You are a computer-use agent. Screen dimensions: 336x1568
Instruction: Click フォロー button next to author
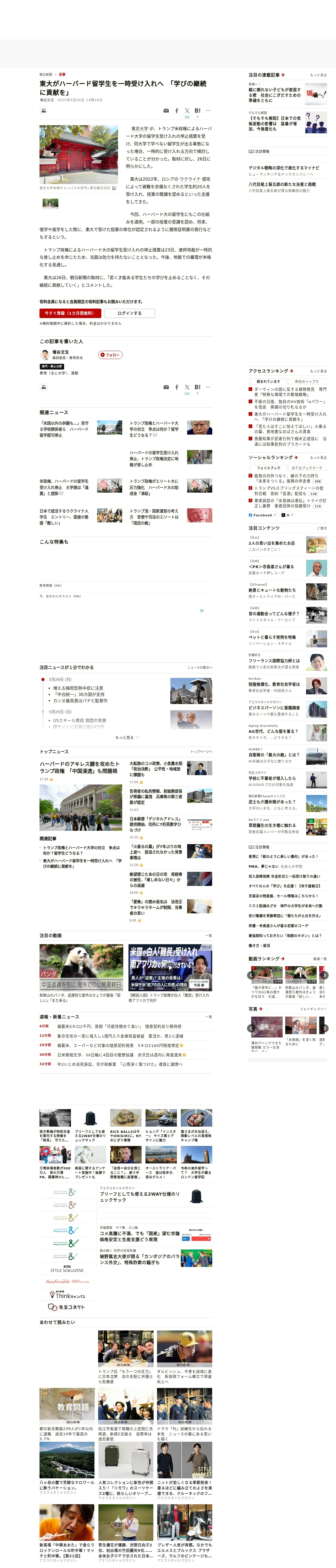click(111, 355)
